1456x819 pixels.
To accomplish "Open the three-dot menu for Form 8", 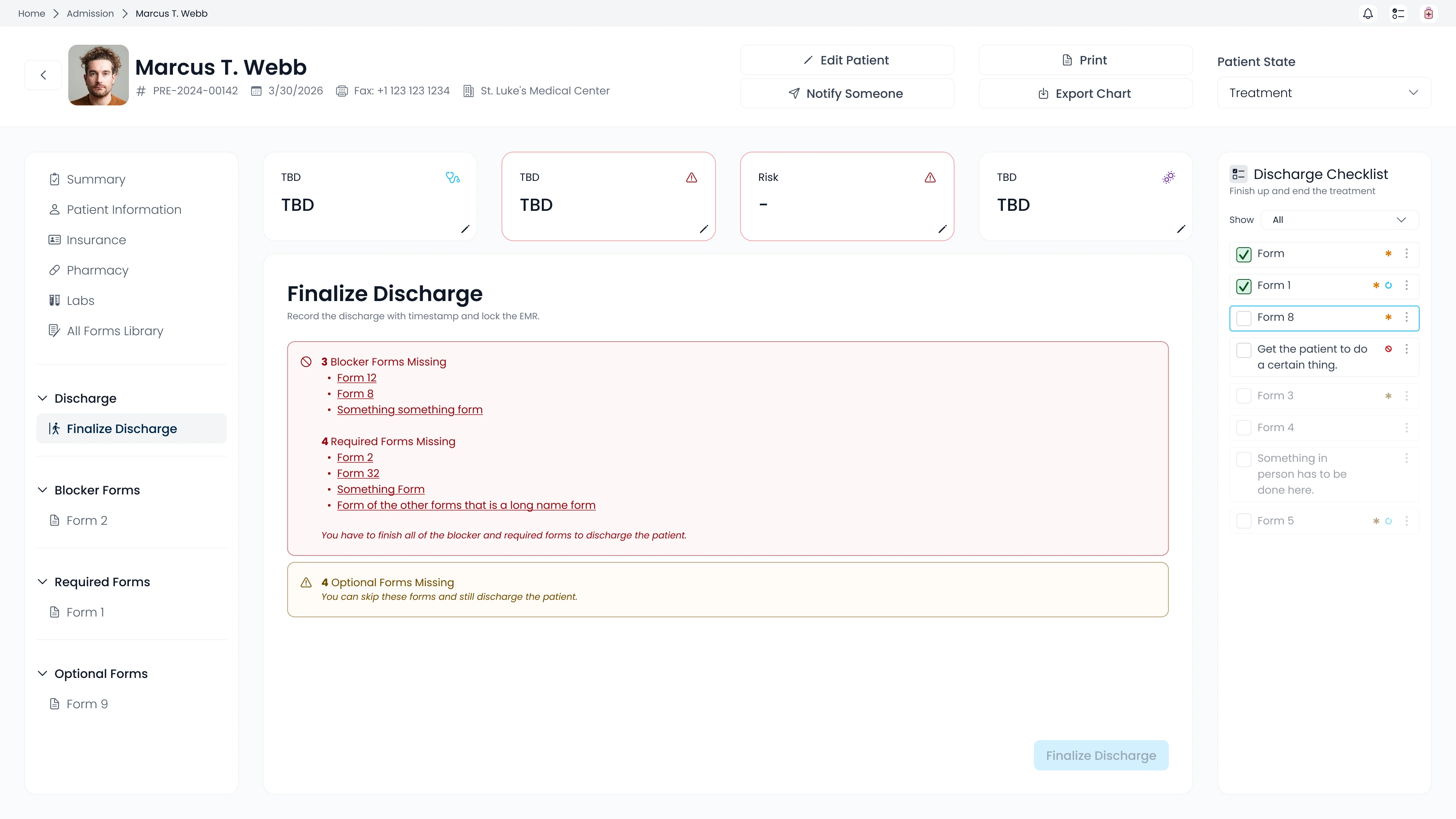I will 1407,317.
